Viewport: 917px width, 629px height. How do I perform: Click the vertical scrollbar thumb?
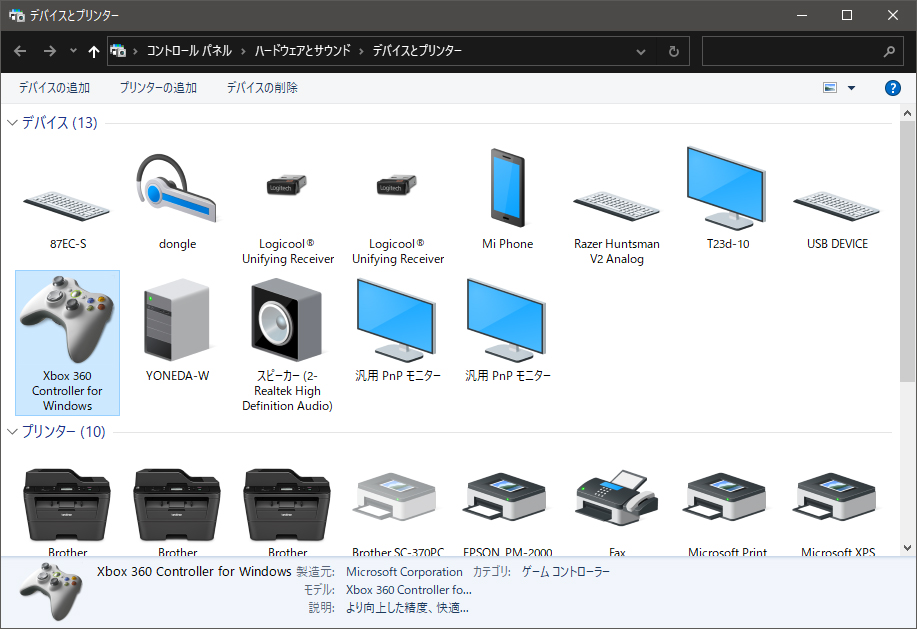(x=907, y=251)
